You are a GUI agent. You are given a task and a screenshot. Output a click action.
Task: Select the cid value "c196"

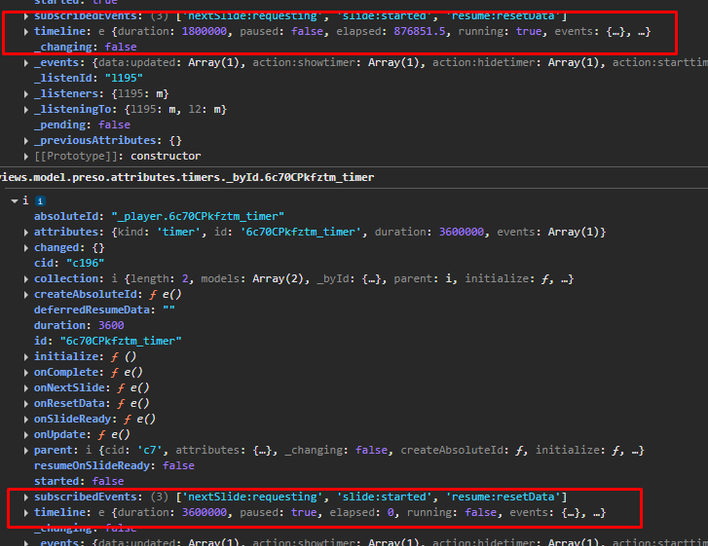point(85,263)
